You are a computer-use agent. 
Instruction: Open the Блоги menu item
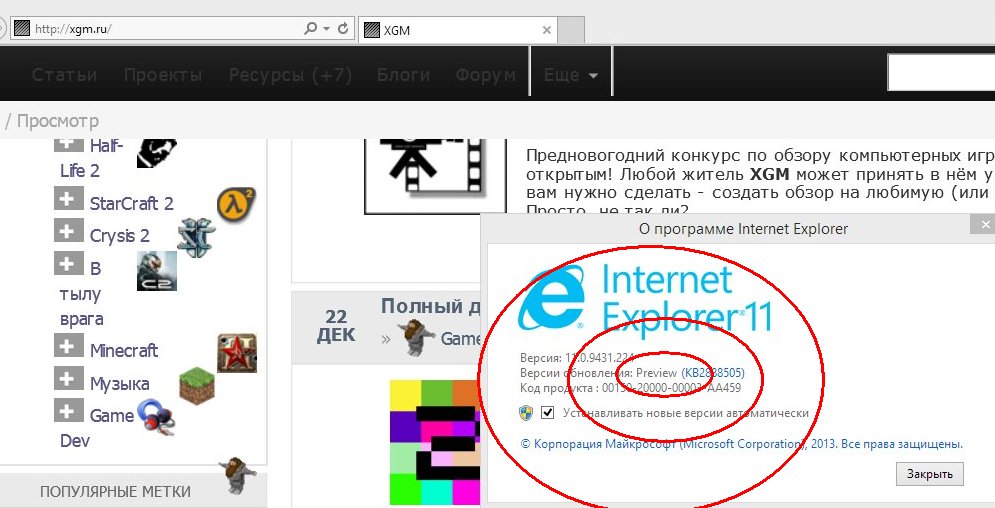tap(403, 75)
